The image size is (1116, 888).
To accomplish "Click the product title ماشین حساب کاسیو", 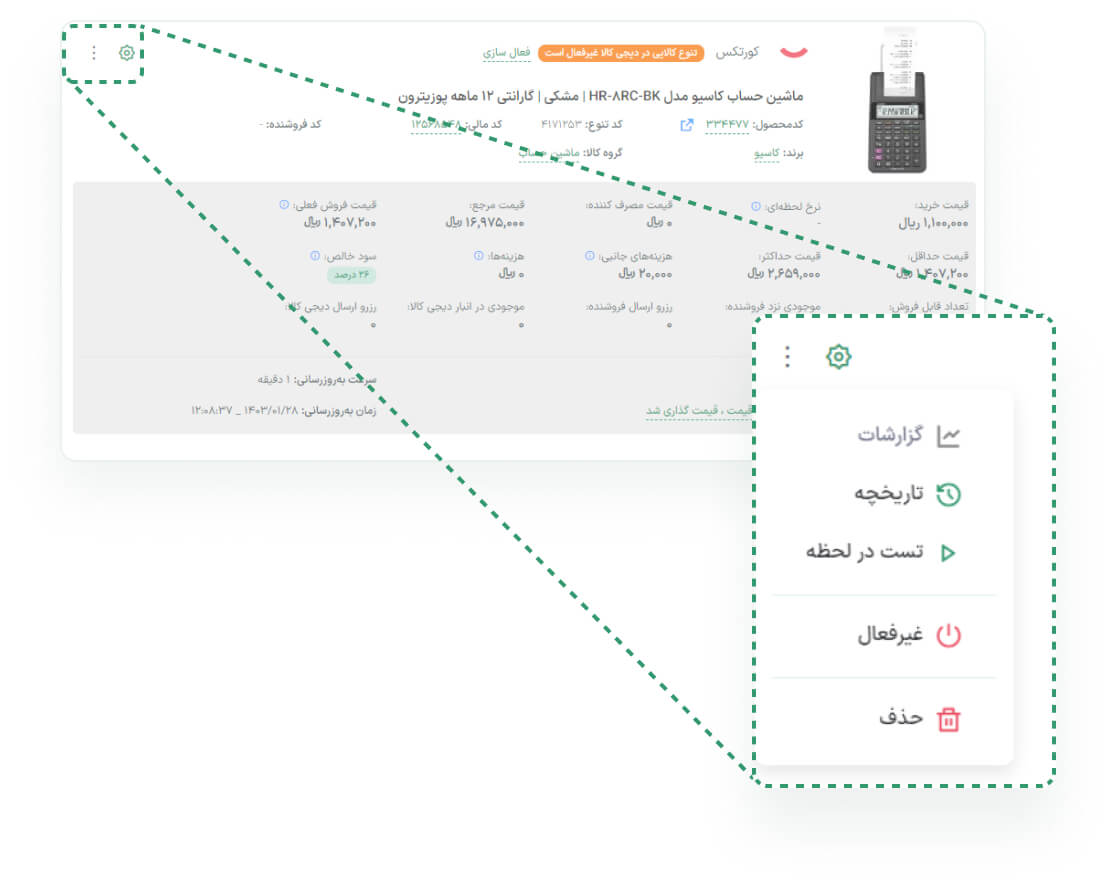I will coord(600,95).
